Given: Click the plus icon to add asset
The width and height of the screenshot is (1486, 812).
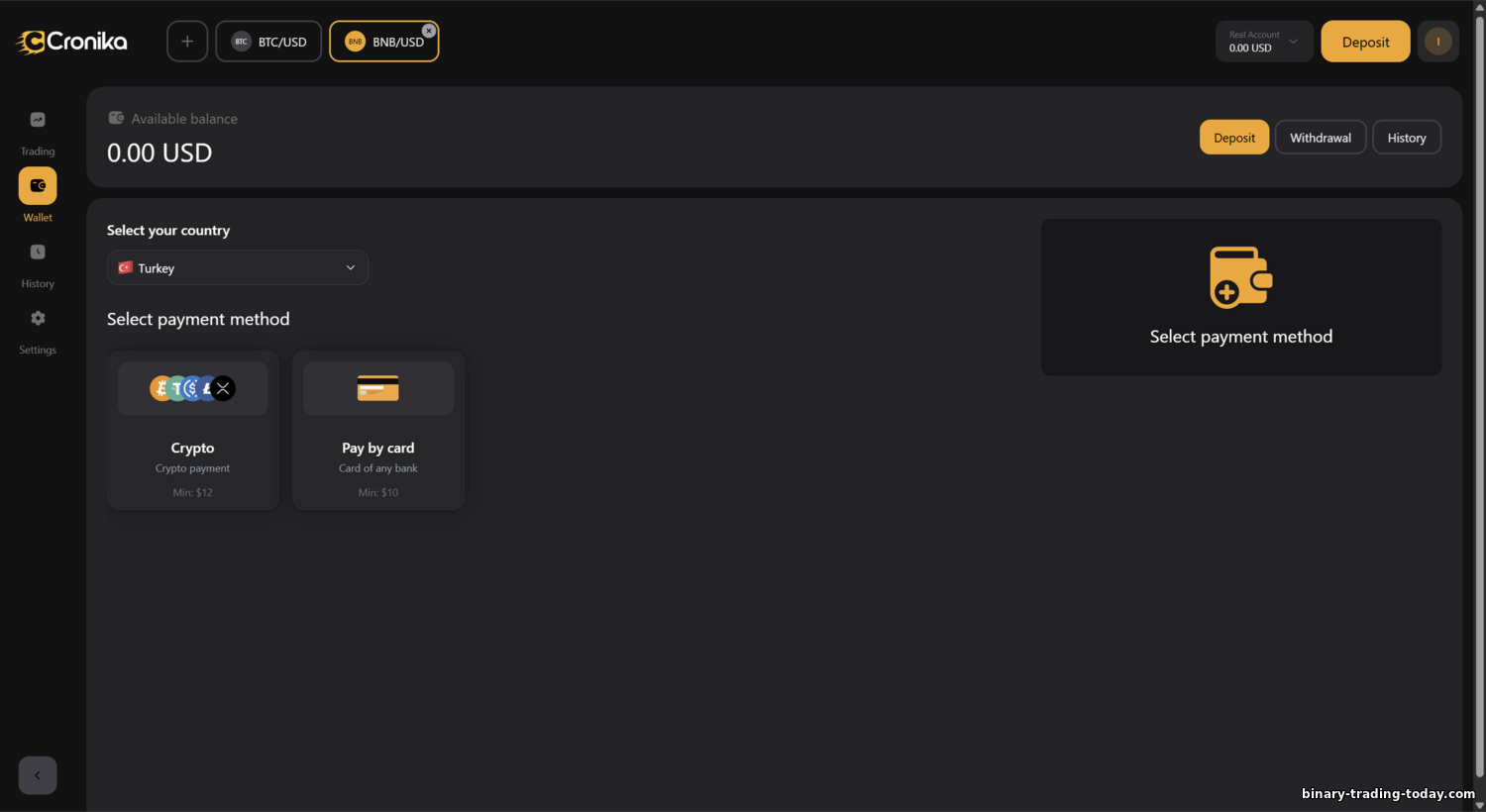Looking at the screenshot, I should tap(187, 42).
